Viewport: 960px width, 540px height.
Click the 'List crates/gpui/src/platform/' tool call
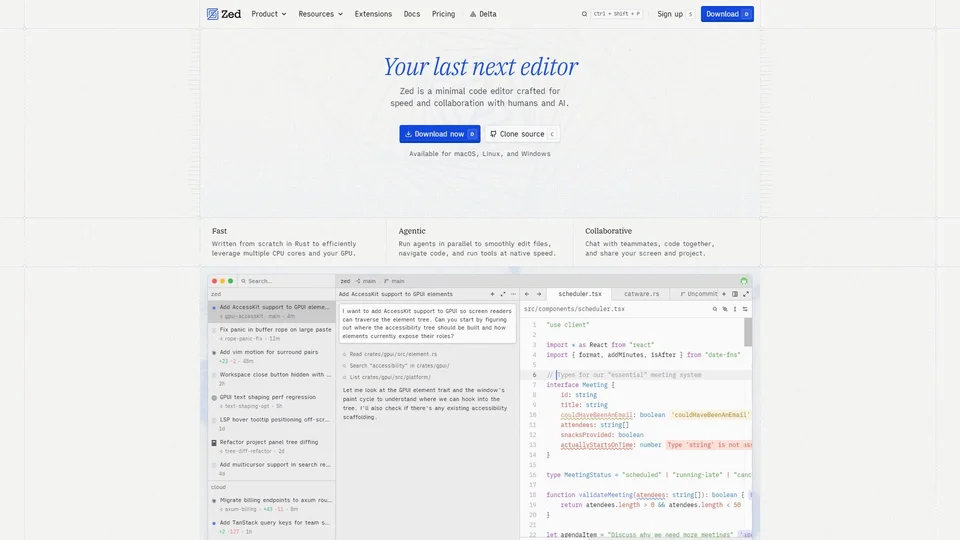[x=386, y=377]
